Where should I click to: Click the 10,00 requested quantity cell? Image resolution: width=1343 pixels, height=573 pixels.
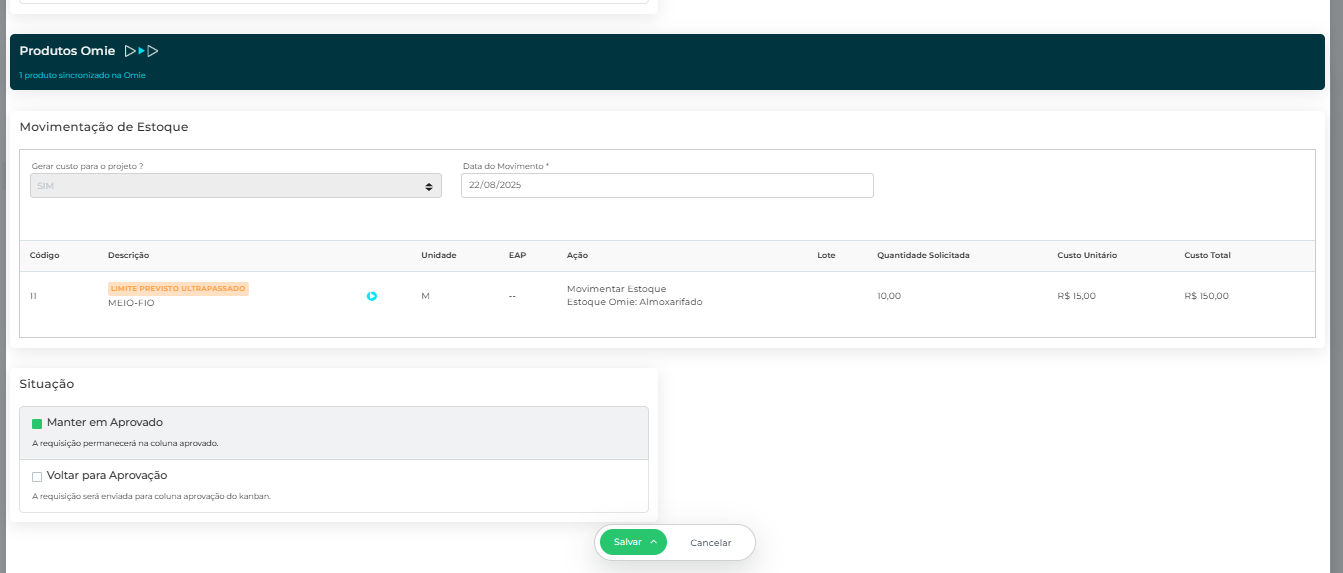(889, 296)
